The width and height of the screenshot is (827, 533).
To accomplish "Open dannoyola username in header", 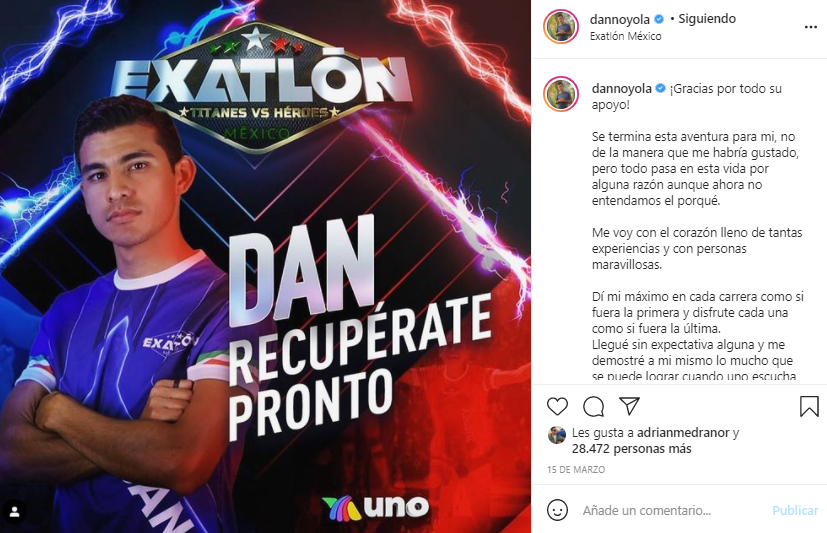I will 620,20.
